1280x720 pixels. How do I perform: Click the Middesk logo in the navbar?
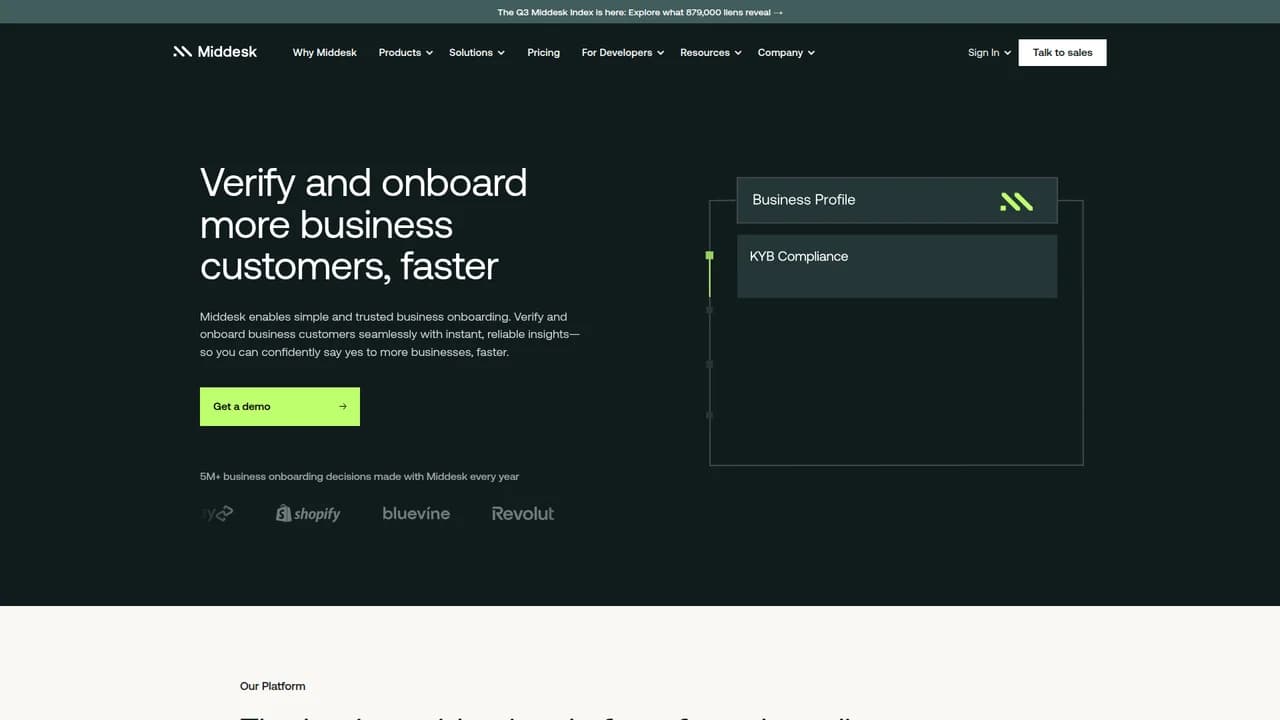(x=215, y=52)
